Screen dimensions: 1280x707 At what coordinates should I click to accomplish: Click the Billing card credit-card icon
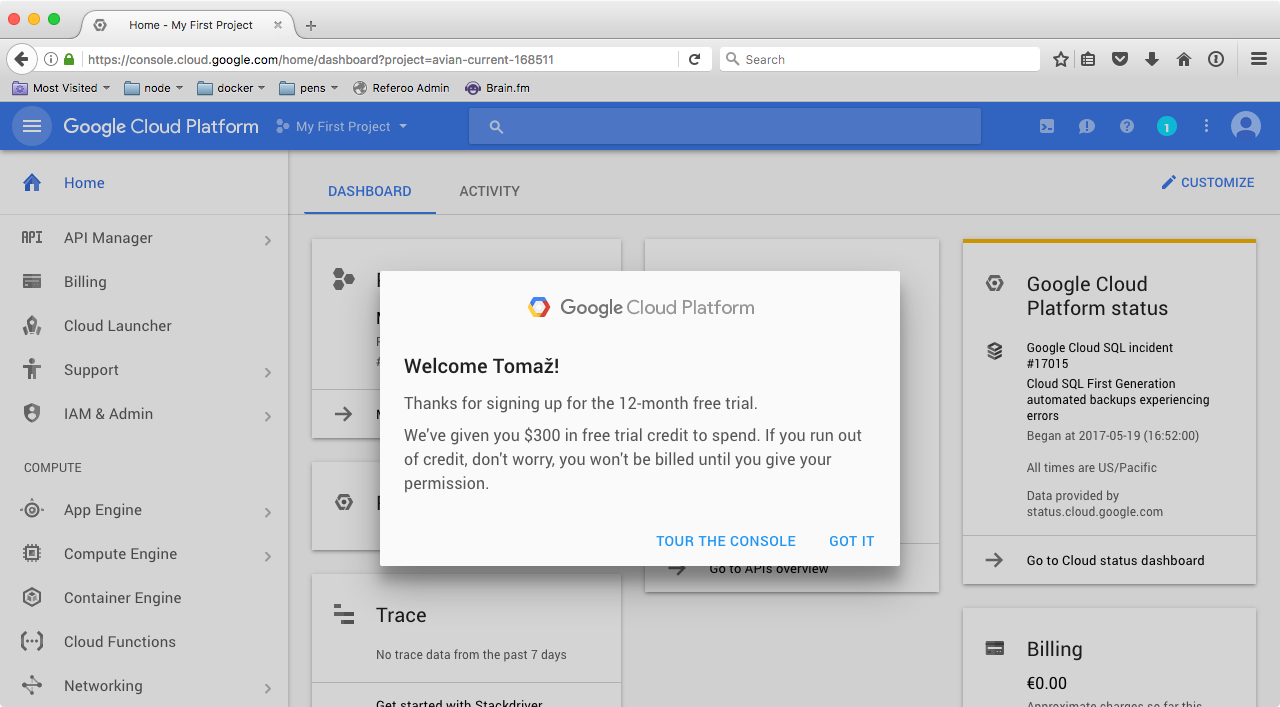pyautogui.click(x=995, y=648)
